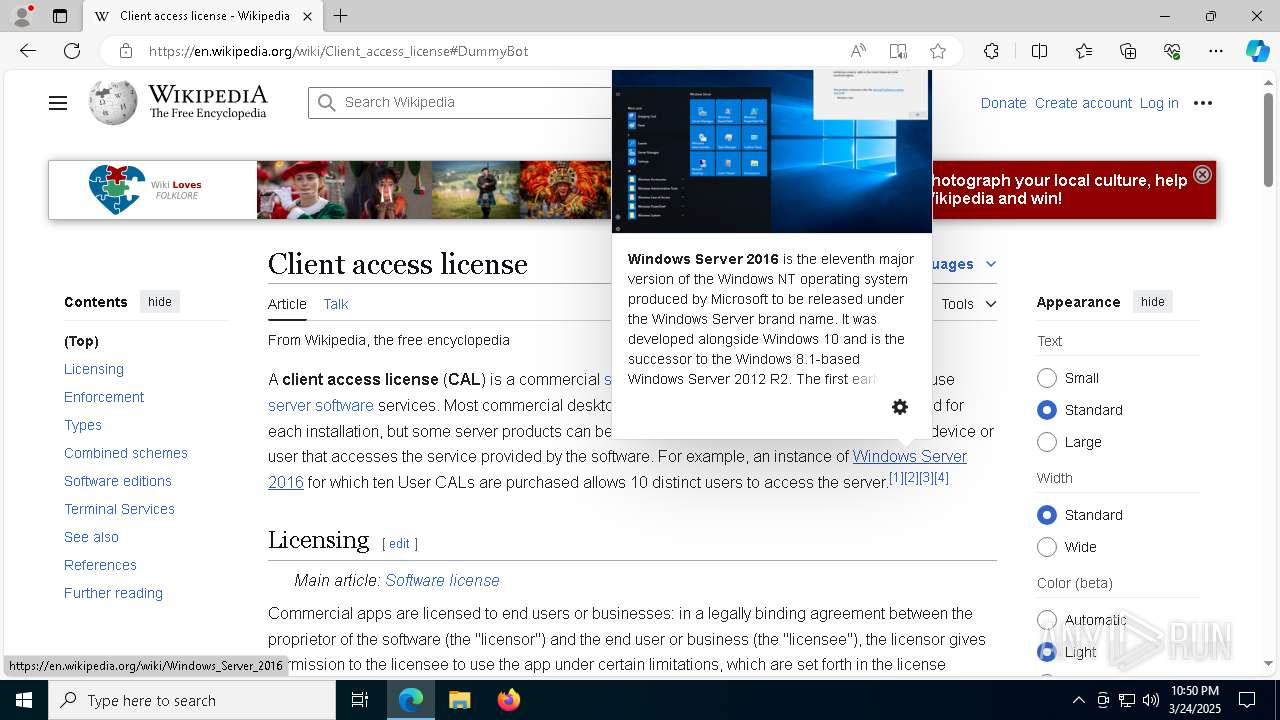Expand the Tools dropdown
This screenshot has width=1280, height=720.
pyautogui.click(x=969, y=304)
